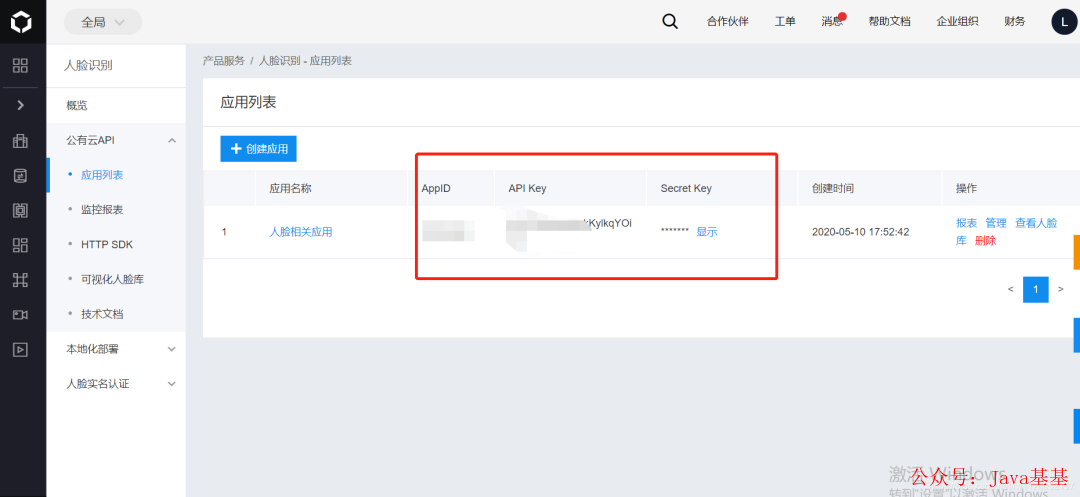
Task: Select page 1 in pagination
Action: (1036, 289)
